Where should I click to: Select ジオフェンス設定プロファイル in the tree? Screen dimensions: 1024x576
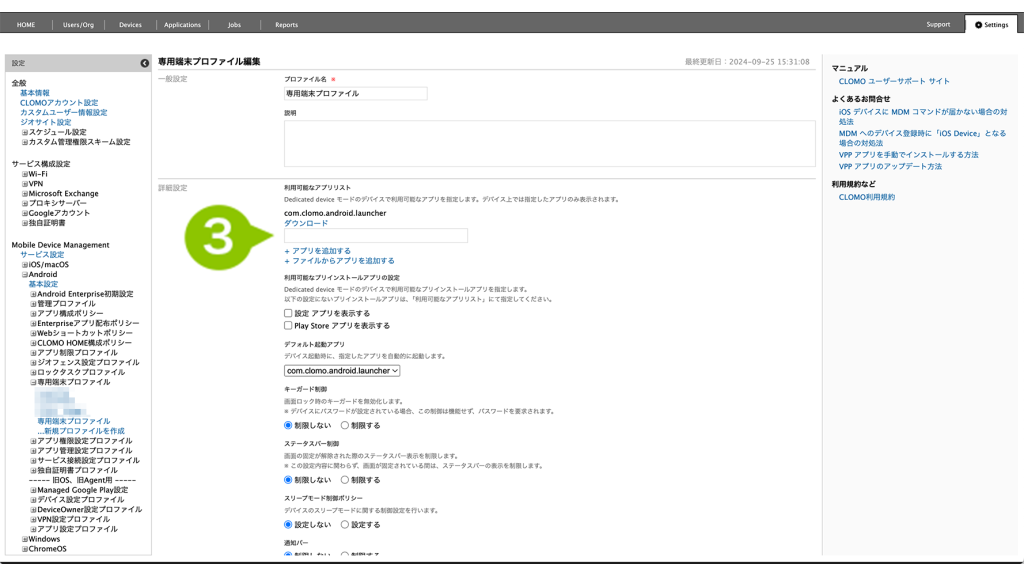coord(88,362)
